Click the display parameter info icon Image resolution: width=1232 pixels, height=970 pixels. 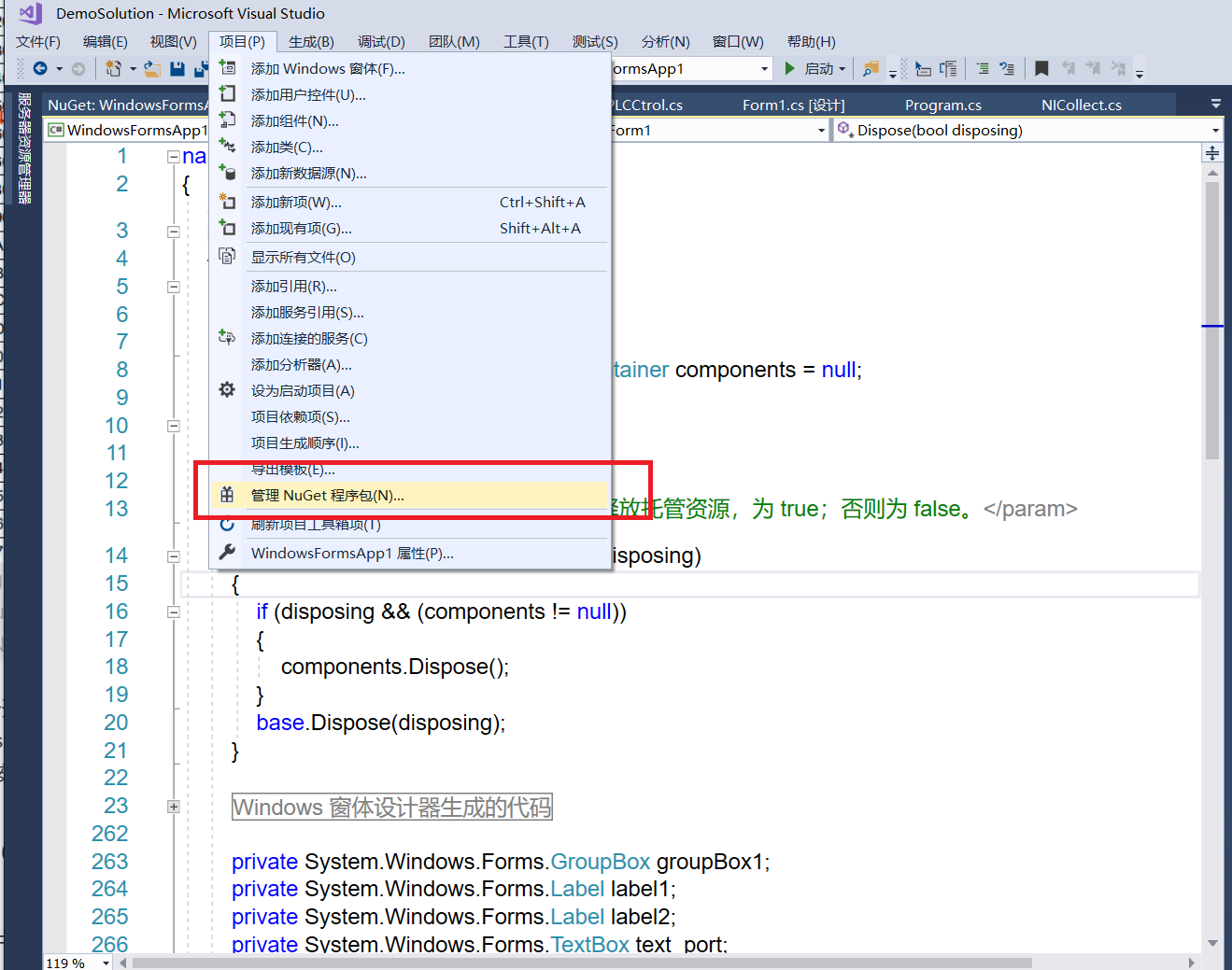948,68
